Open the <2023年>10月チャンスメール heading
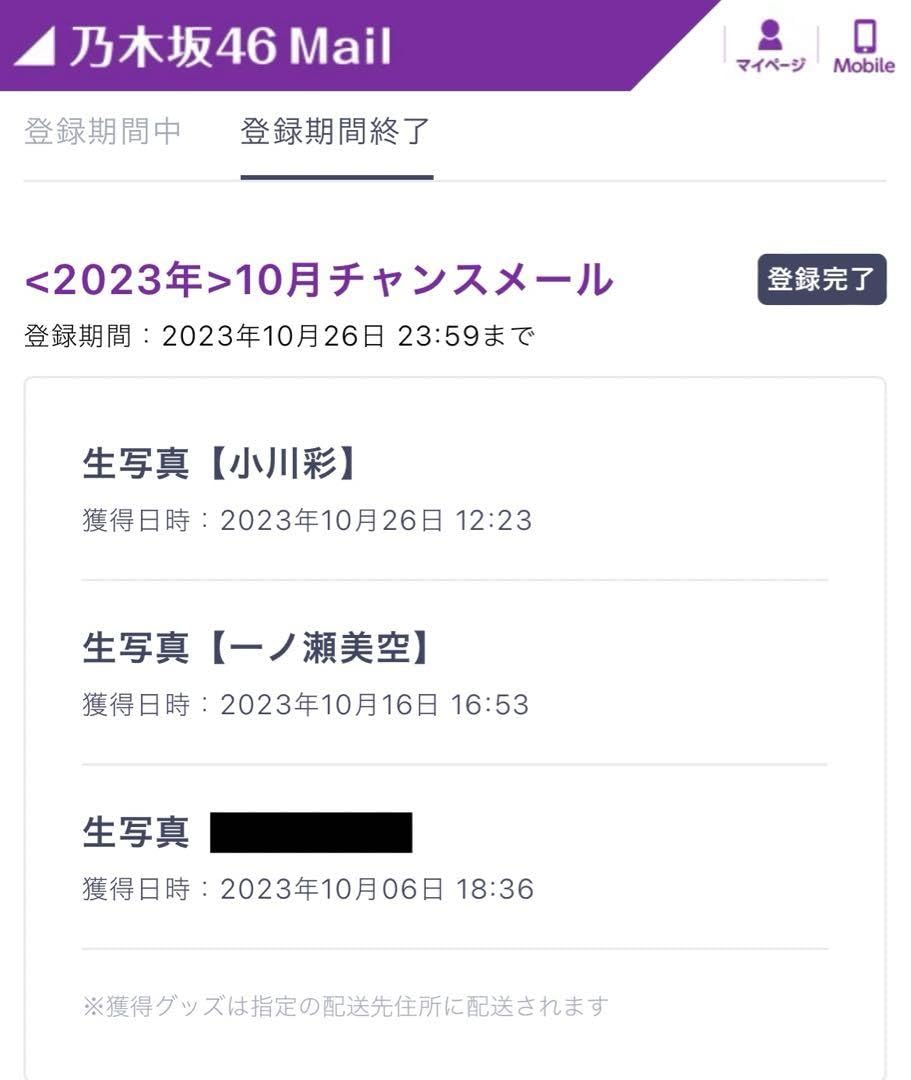Screen dimensions: 911x1080 pyautogui.click(x=318, y=281)
